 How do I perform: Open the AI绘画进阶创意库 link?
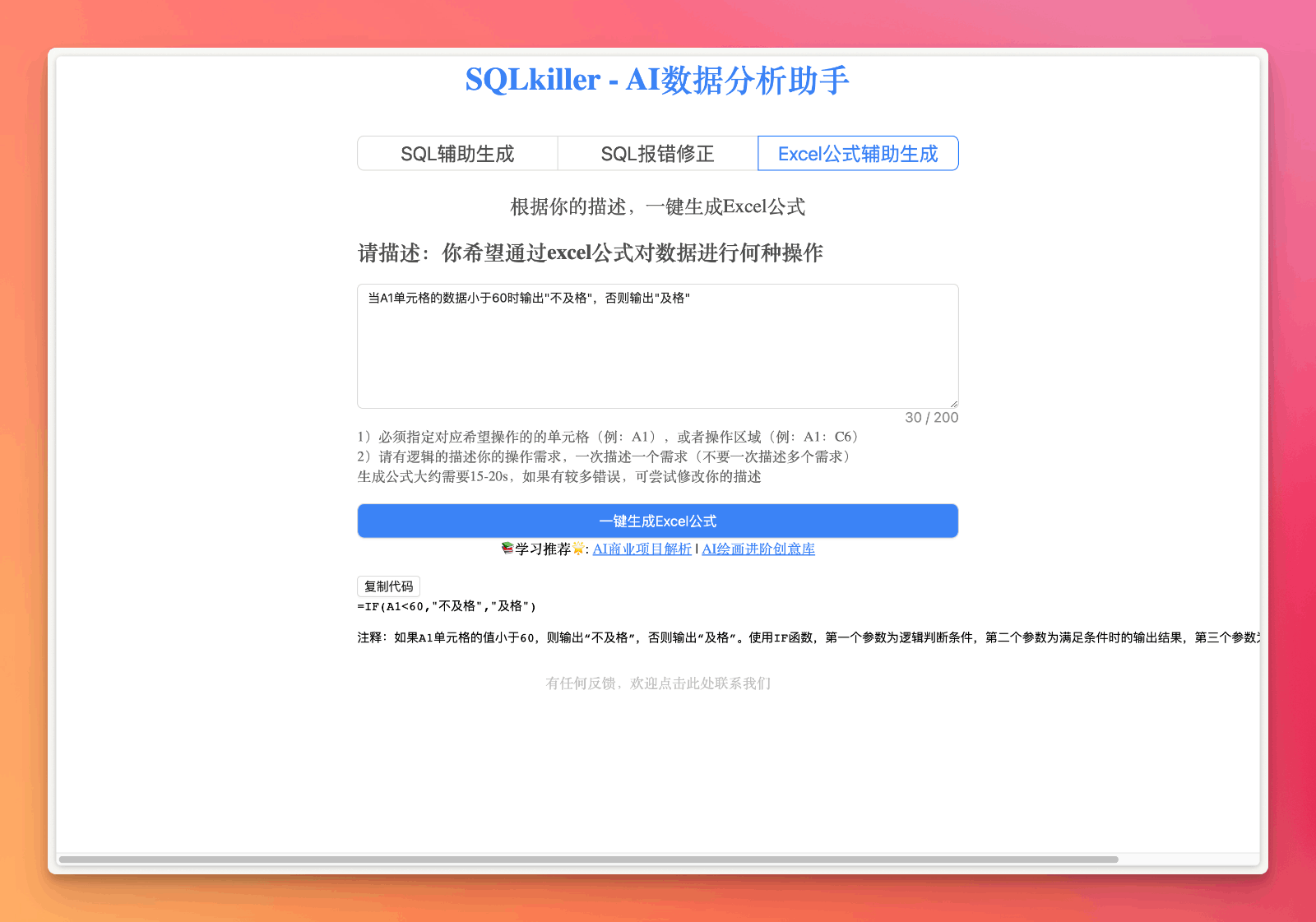point(758,549)
